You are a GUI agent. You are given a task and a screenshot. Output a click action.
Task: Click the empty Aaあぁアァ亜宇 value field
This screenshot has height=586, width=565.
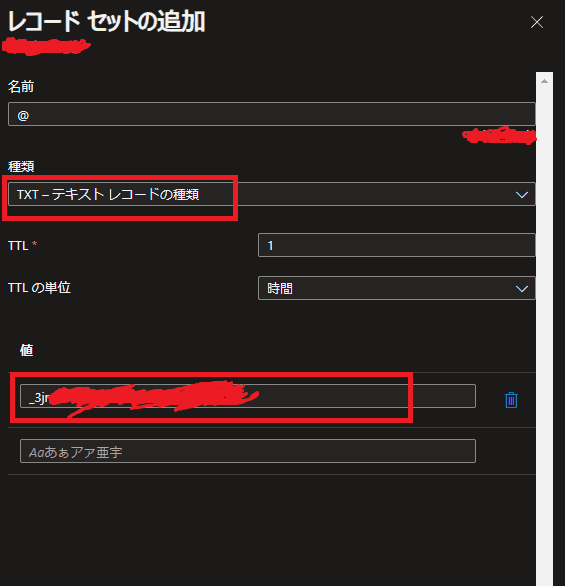point(248,451)
